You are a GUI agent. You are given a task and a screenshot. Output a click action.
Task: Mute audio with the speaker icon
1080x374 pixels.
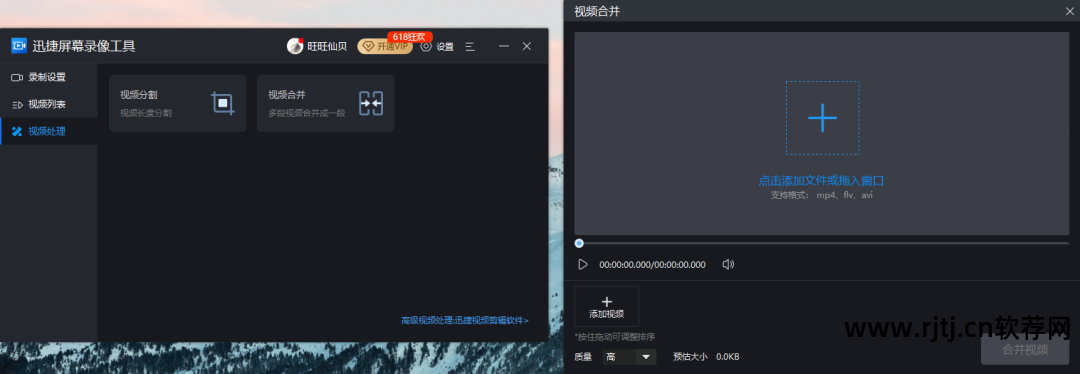click(x=727, y=264)
